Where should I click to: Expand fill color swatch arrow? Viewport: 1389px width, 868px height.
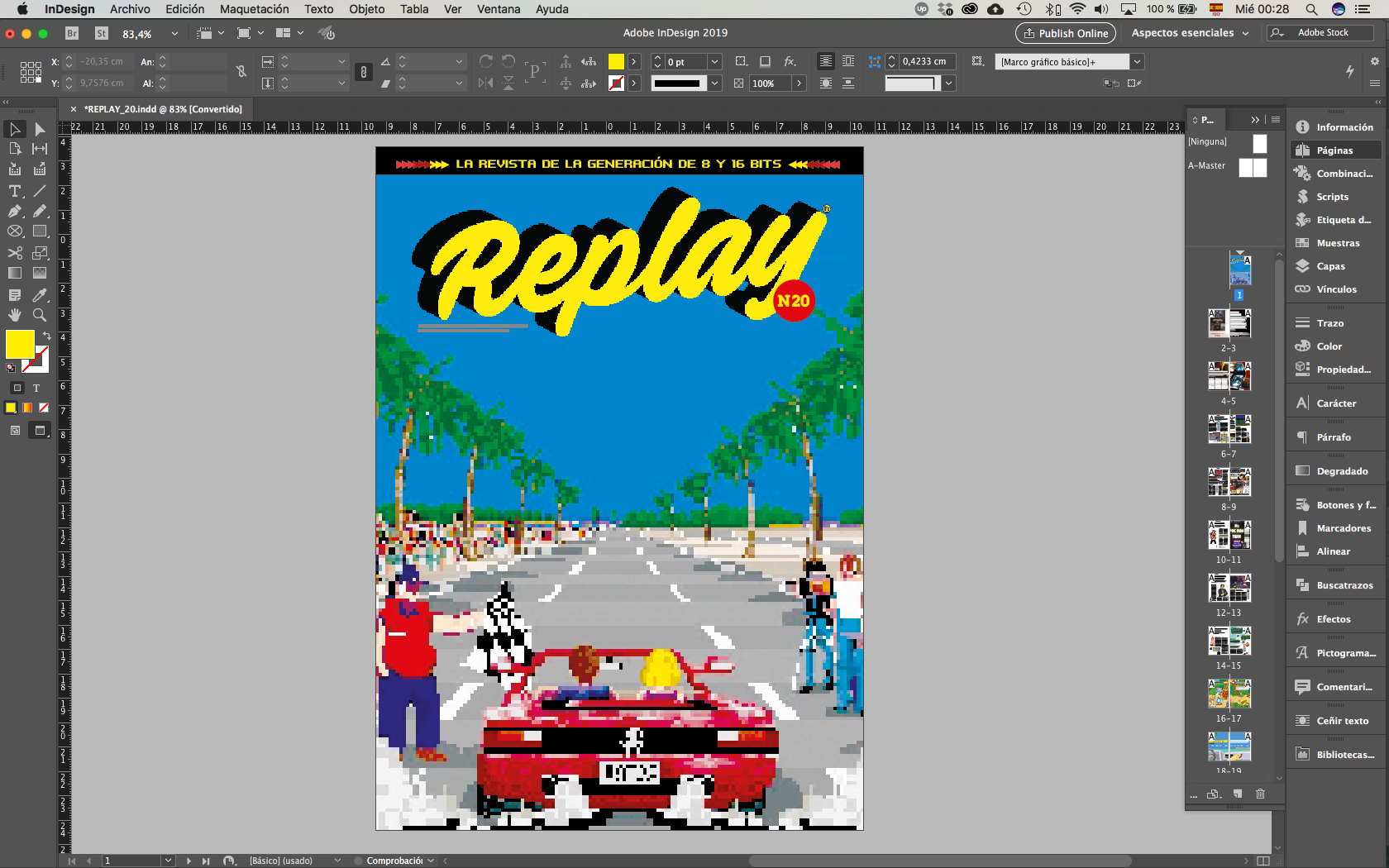pyautogui.click(x=634, y=62)
